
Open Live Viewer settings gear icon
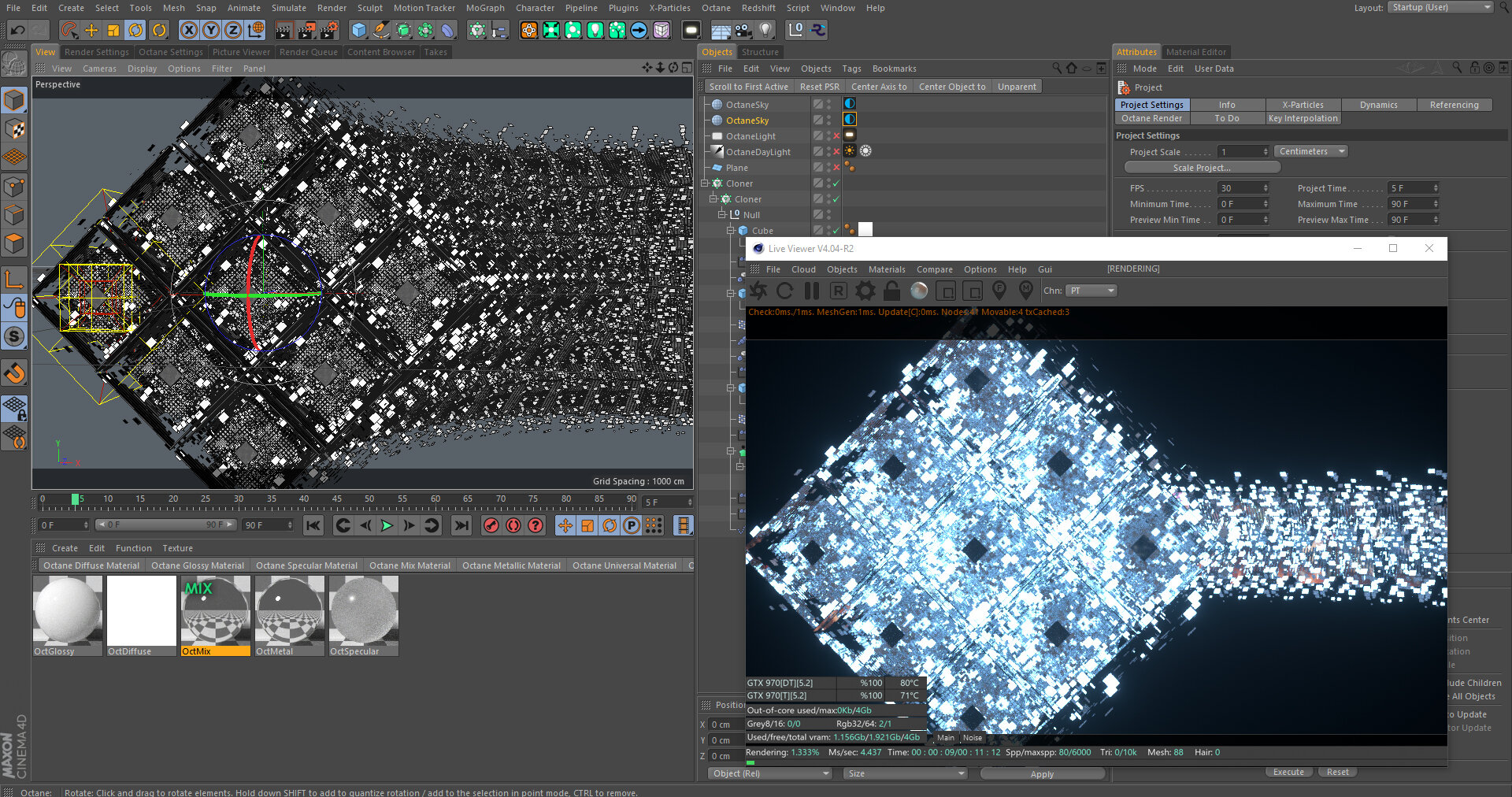point(865,291)
